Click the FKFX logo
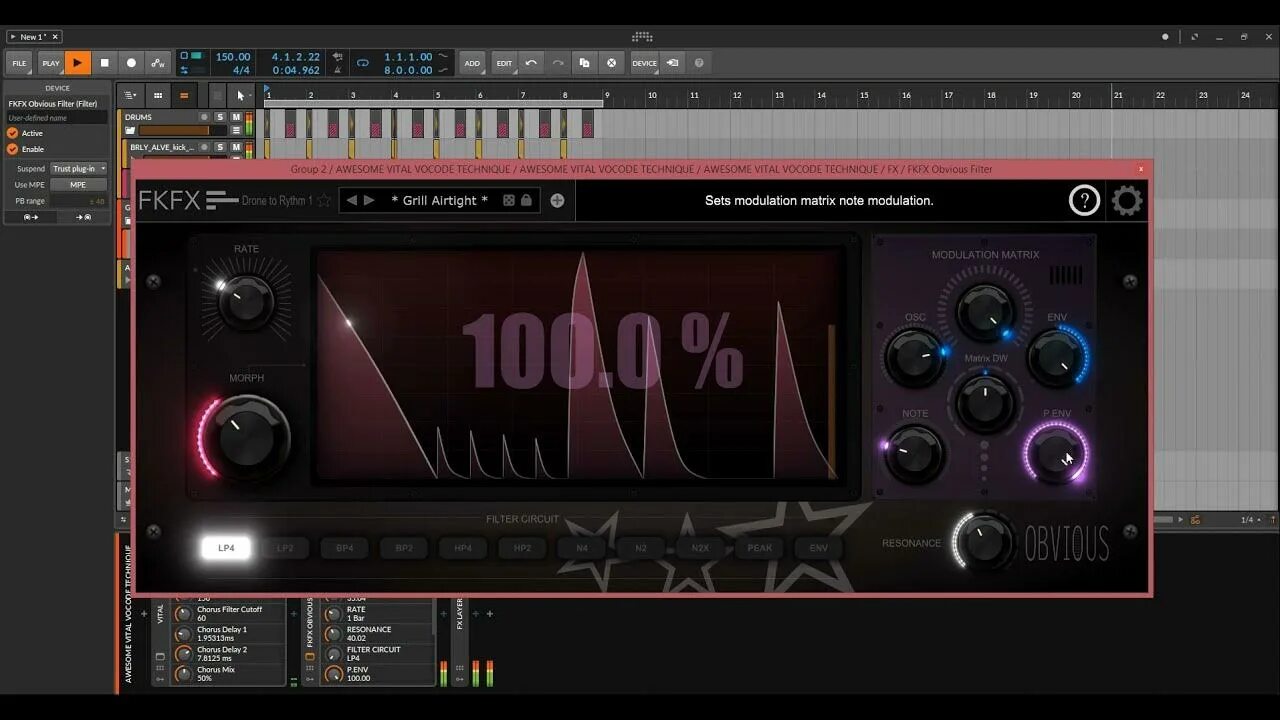The image size is (1280, 720). pyautogui.click(x=188, y=200)
